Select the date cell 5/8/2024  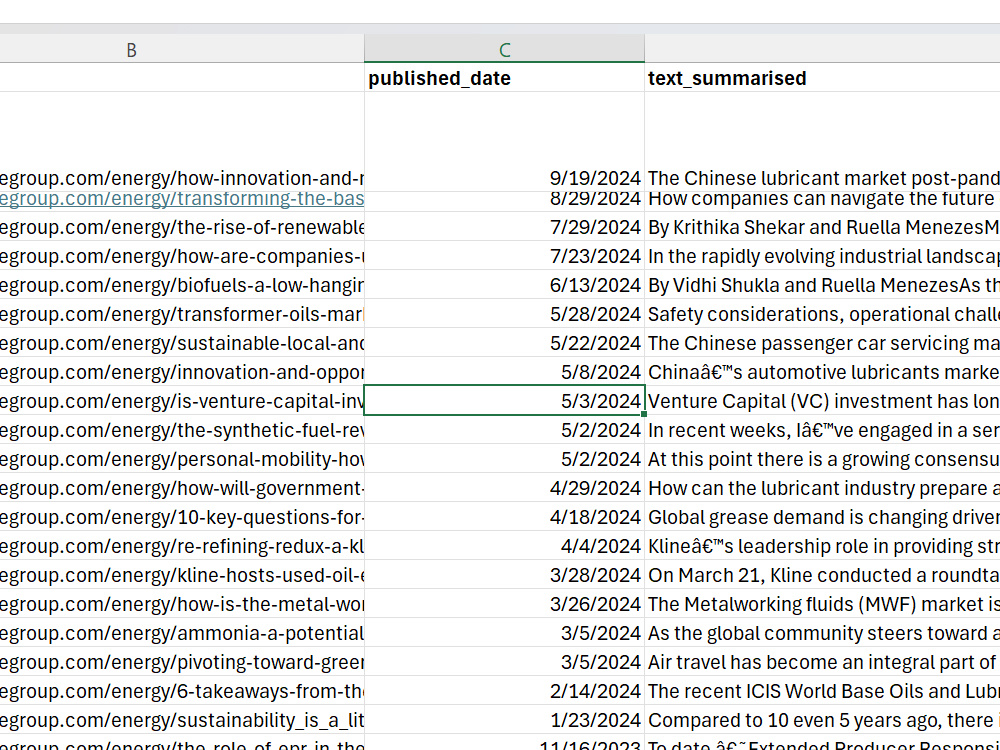pos(504,372)
